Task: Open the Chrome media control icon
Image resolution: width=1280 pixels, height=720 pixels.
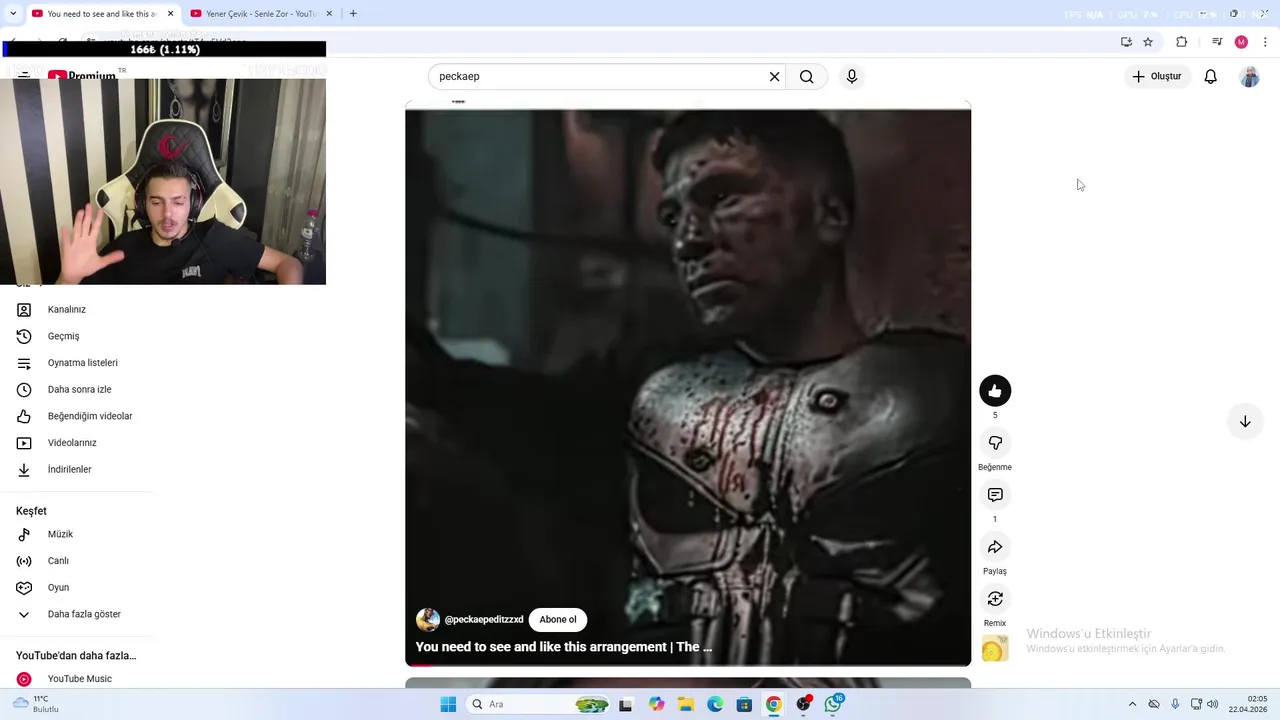Action: (1217, 42)
